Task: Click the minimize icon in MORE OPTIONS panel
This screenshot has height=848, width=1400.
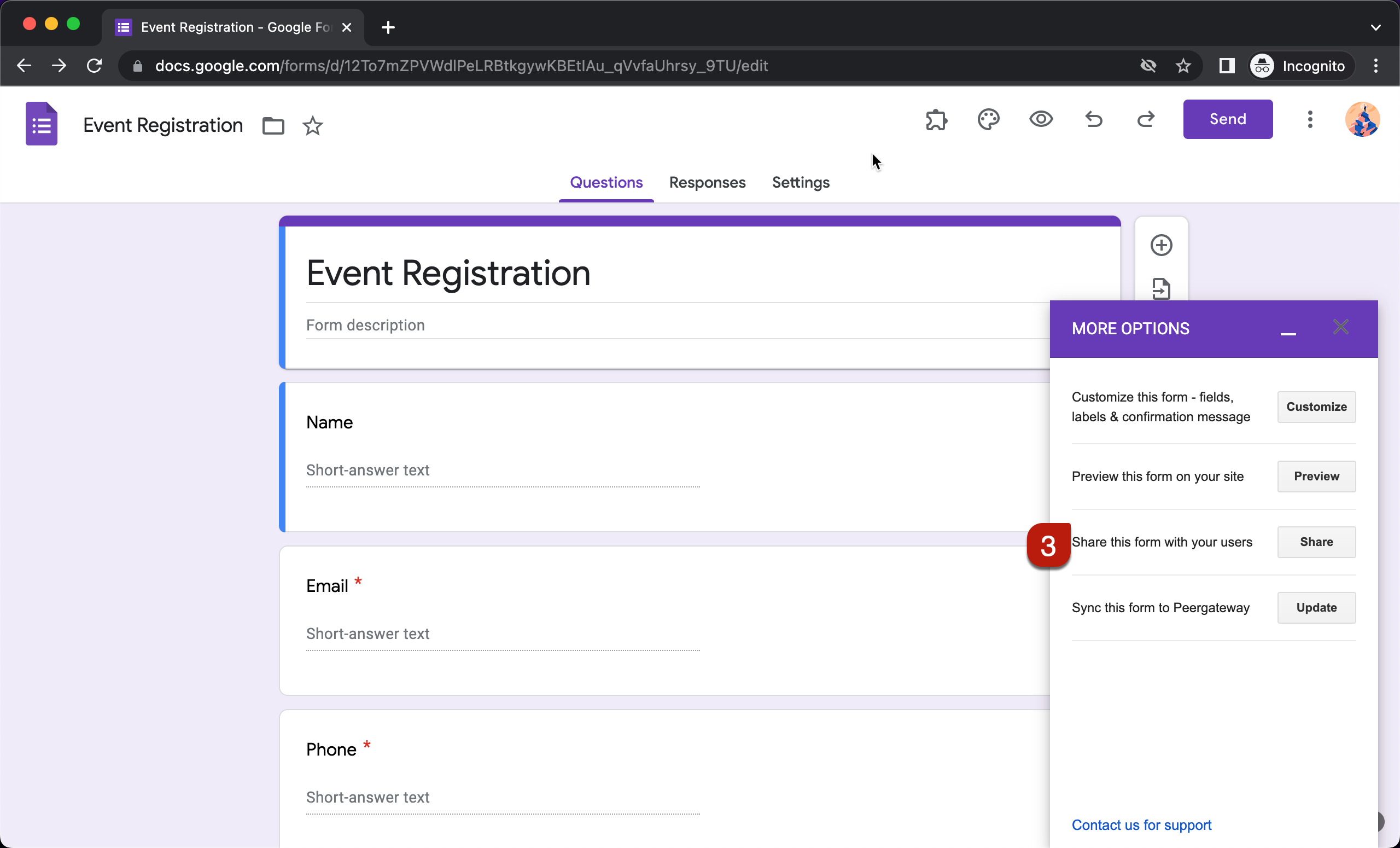Action: [1288, 329]
